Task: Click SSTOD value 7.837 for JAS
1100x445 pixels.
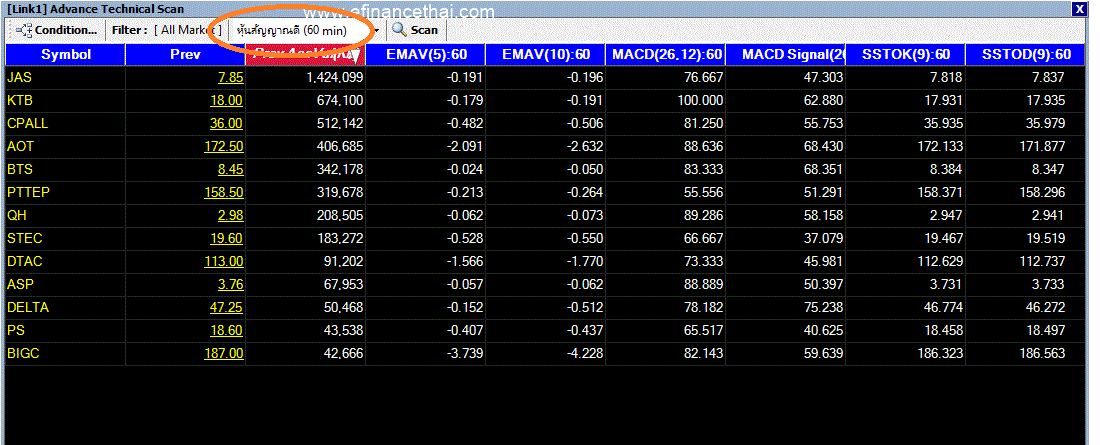Action: [1047, 77]
